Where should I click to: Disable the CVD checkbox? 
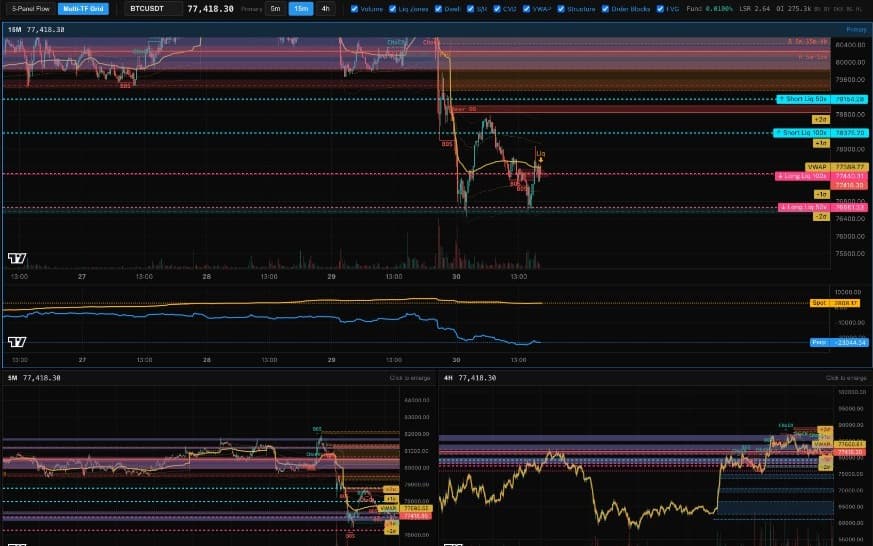[497, 9]
